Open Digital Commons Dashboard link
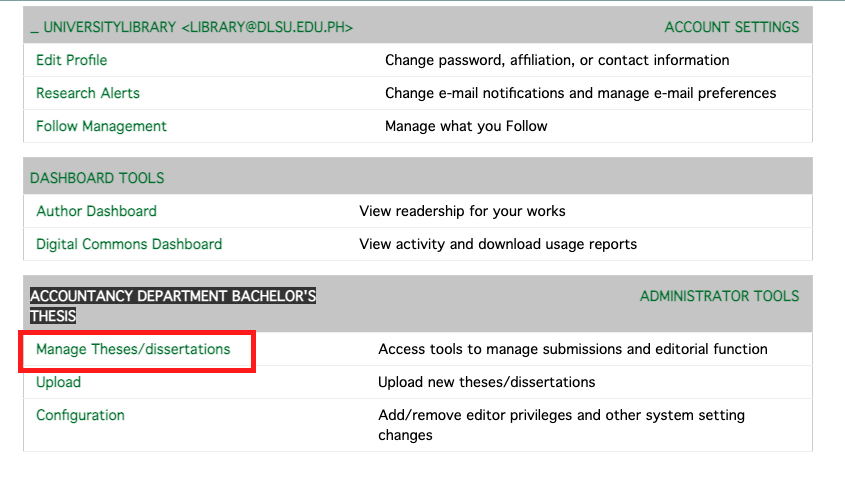Viewport: 845px width, 485px height. (129, 244)
